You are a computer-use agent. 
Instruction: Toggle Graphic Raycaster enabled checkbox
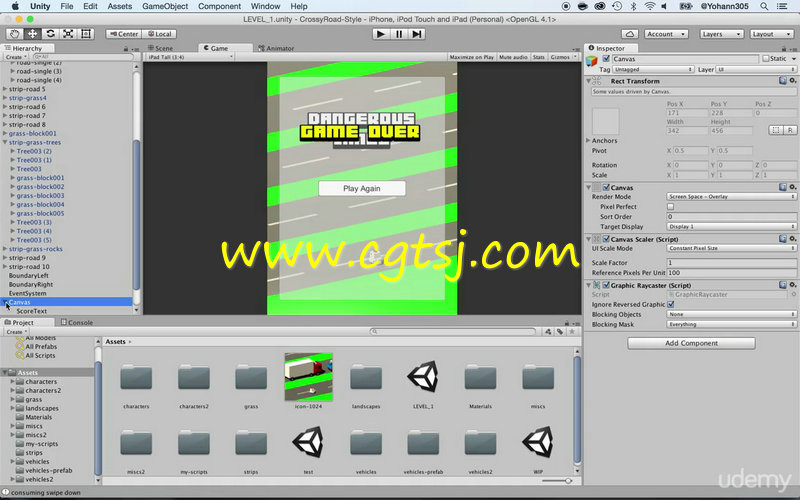click(606, 285)
